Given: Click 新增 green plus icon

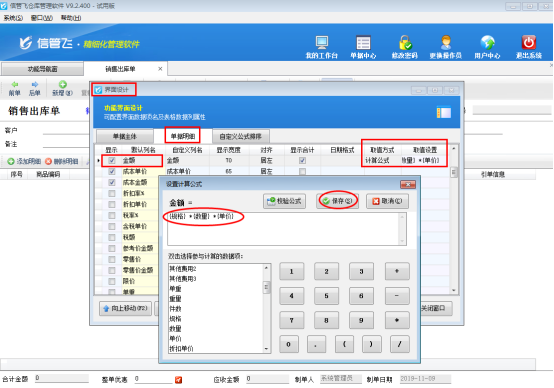Looking at the screenshot, I should pyautogui.click(x=63, y=84).
